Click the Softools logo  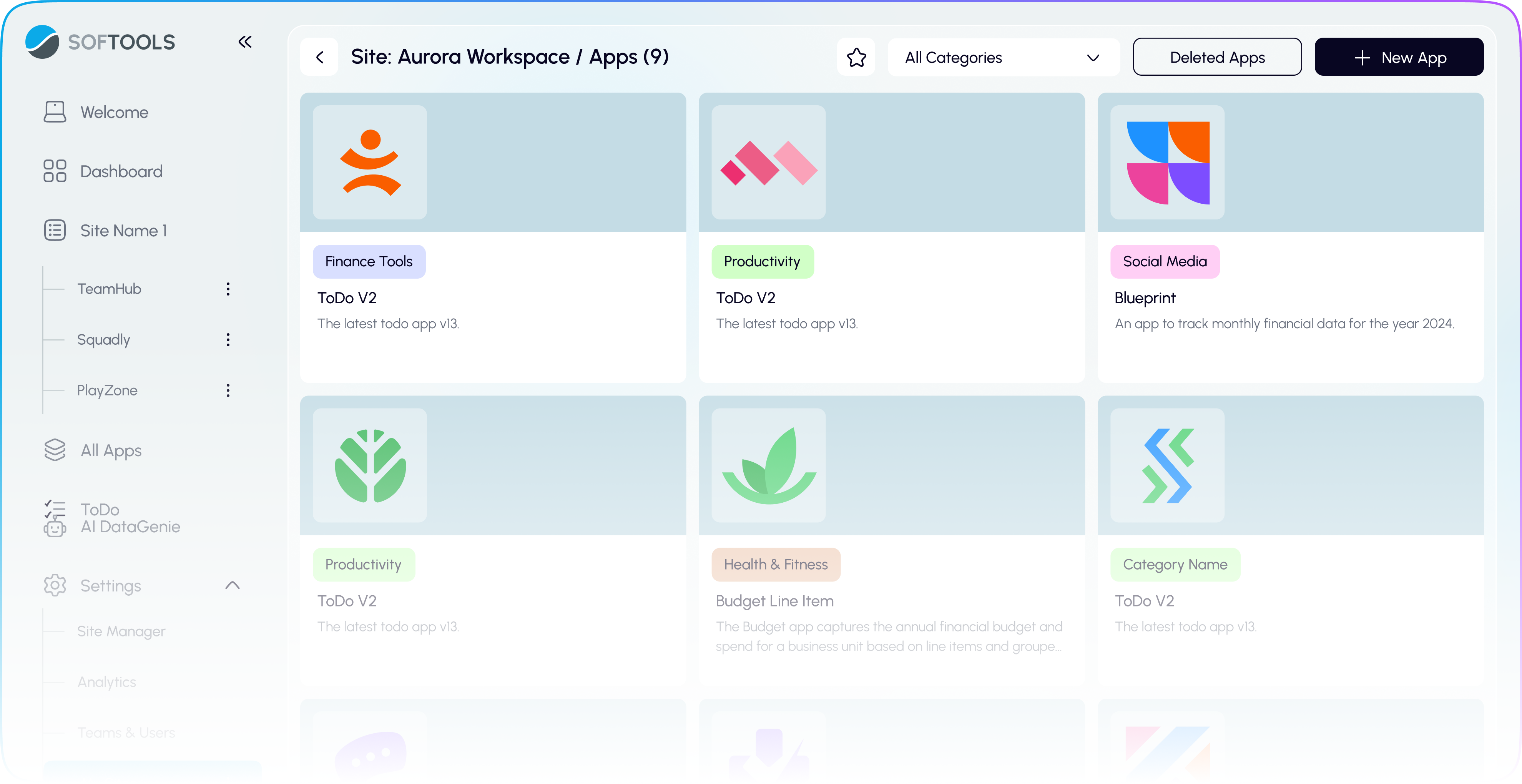click(x=100, y=42)
